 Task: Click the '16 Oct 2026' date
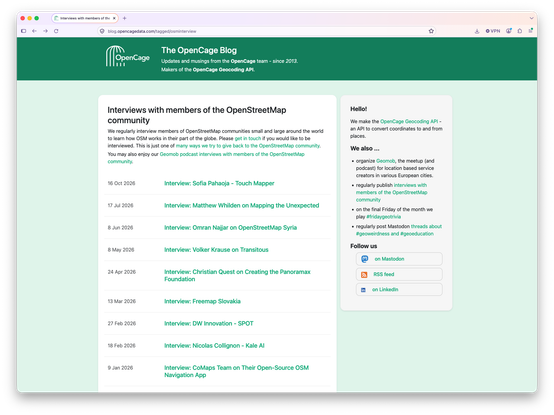121,183
